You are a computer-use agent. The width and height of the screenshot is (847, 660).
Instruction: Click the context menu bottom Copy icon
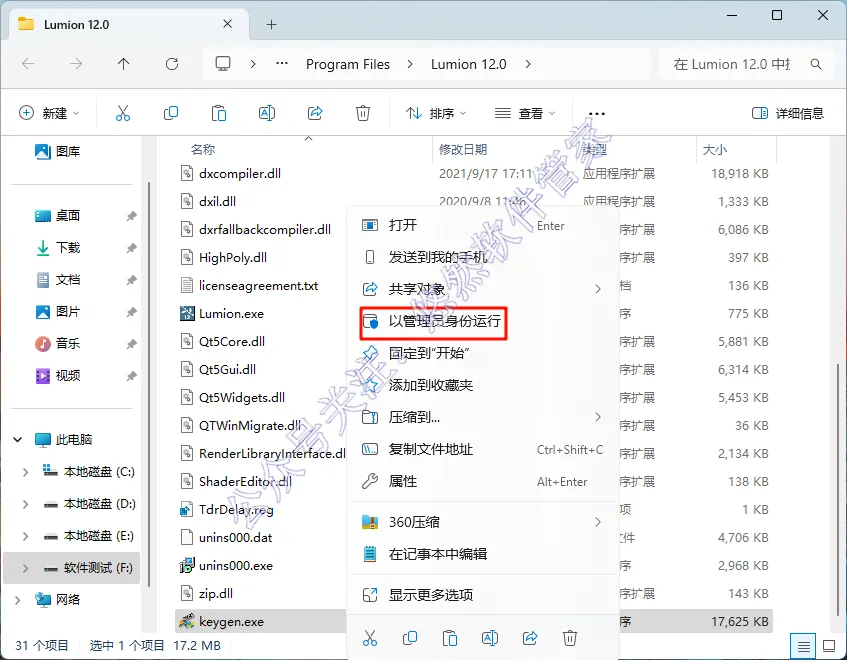click(410, 638)
